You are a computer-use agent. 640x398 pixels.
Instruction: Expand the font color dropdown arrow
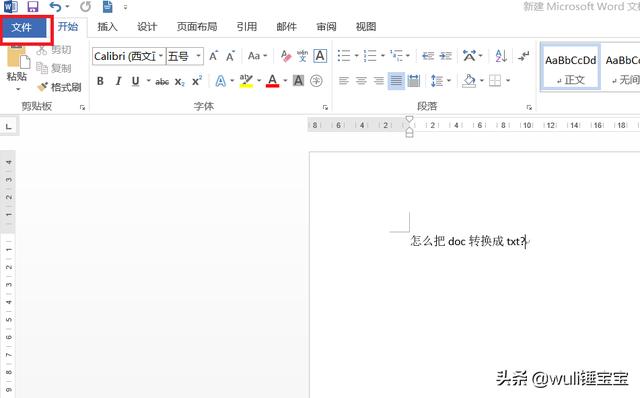click(285, 81)
